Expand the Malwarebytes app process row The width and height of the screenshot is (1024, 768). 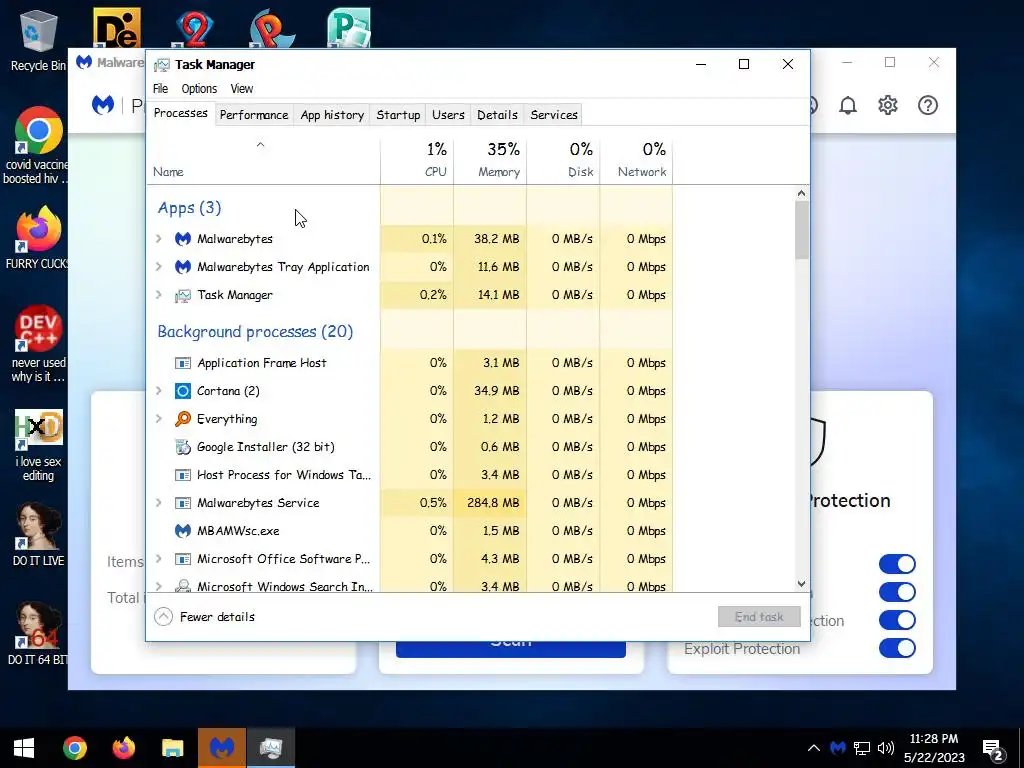pos(159,239)
